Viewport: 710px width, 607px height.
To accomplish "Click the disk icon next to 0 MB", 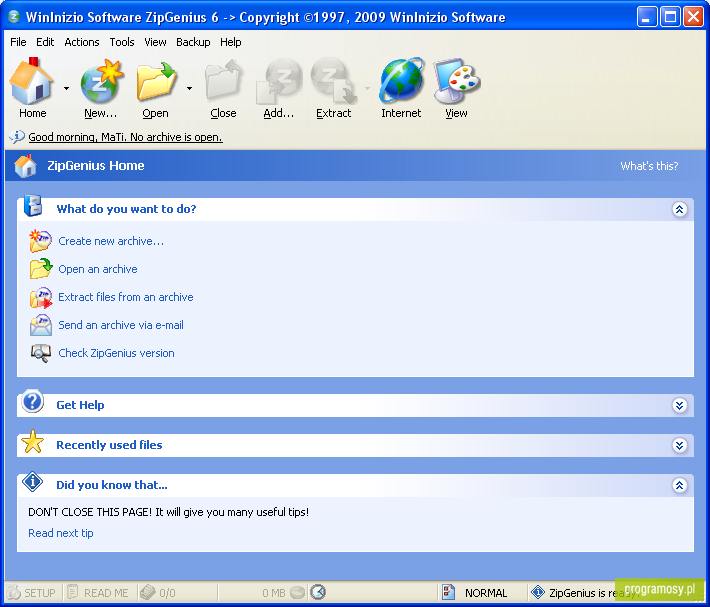I will 297,592.
